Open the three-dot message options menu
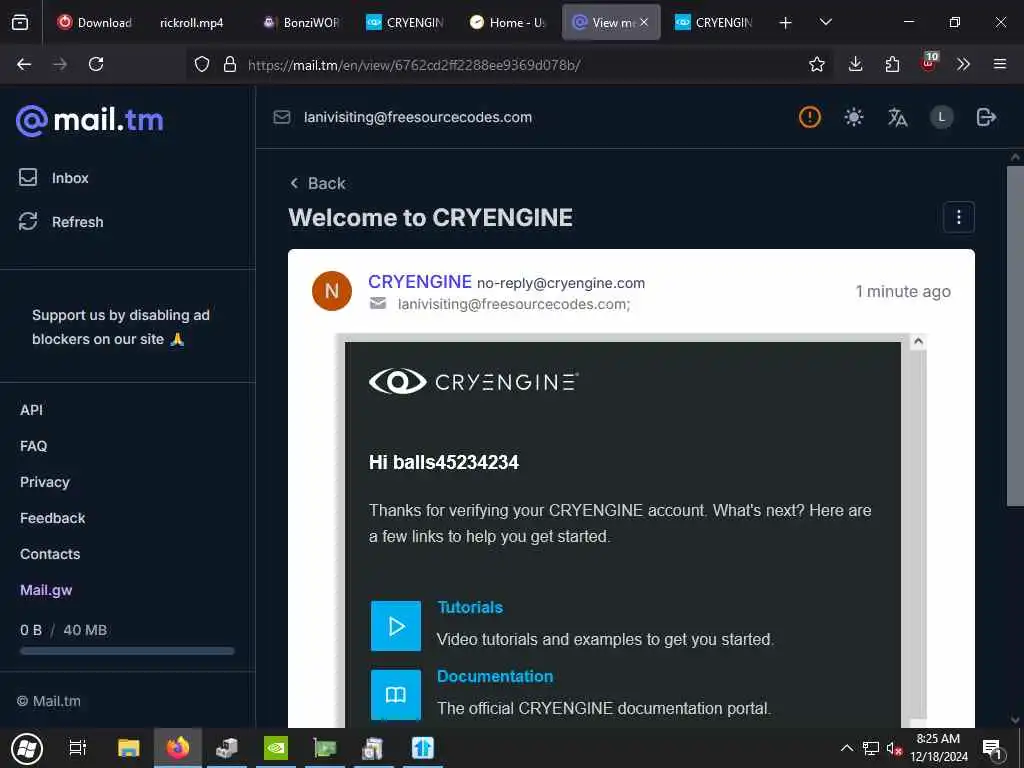 tap(959, 217)
